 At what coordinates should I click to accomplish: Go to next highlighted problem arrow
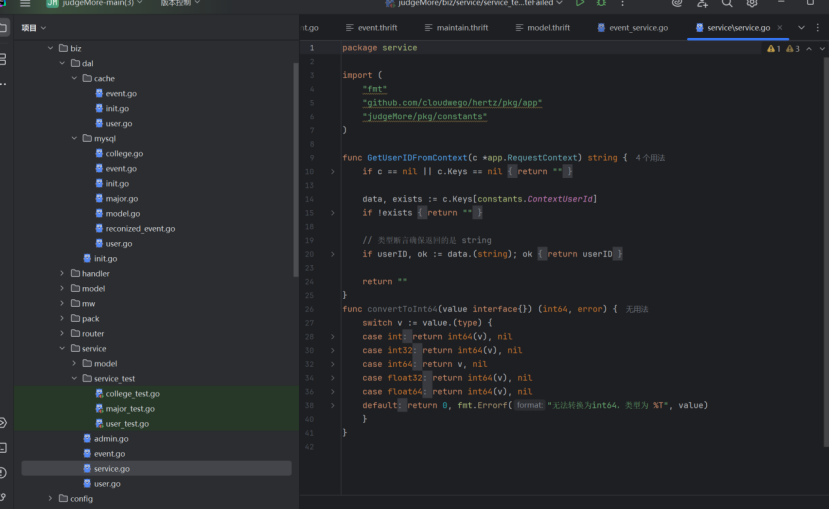[x=822, y=49]
